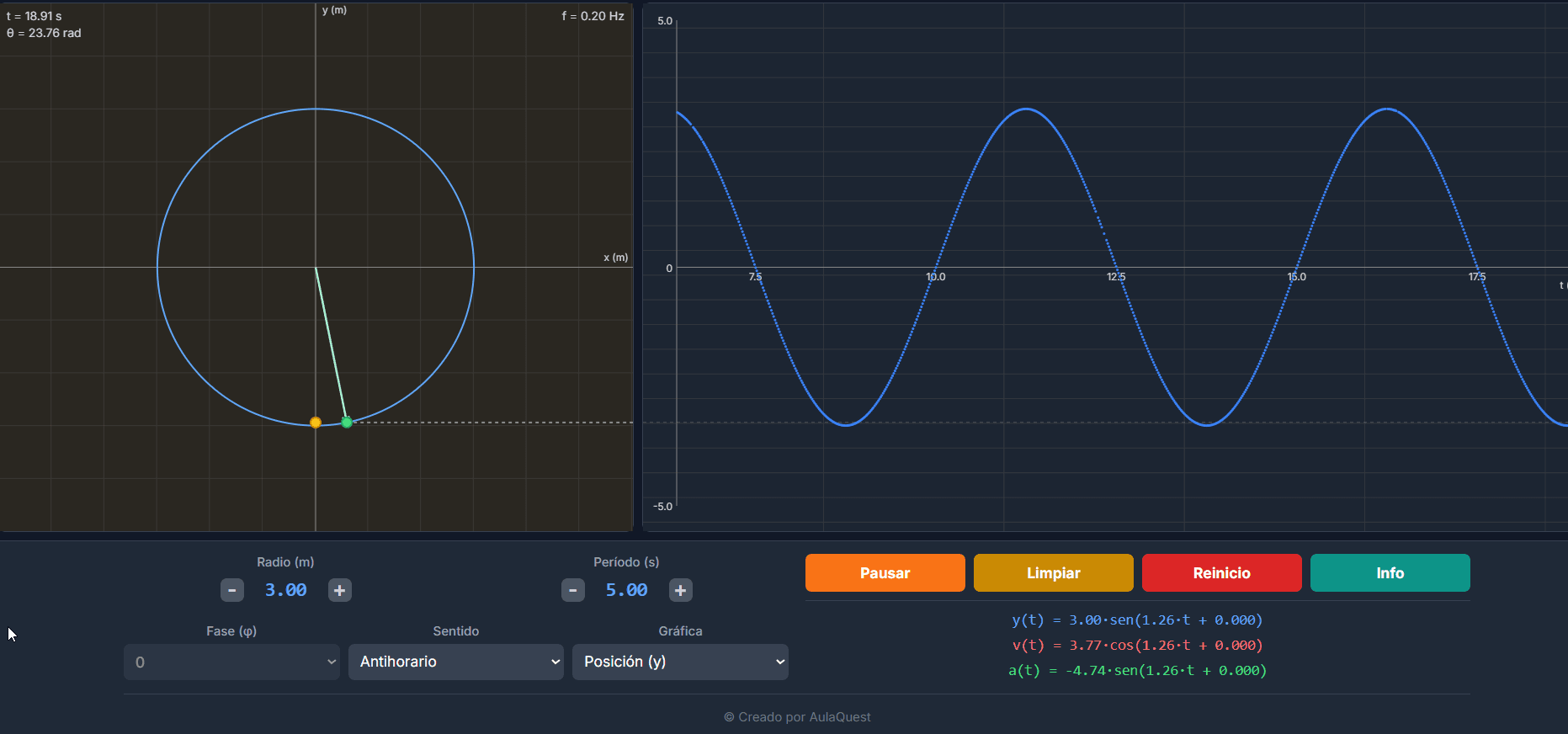Increase the Período value with plus button
Viewport: 1568px width, 734px height.
click(681, 590)
